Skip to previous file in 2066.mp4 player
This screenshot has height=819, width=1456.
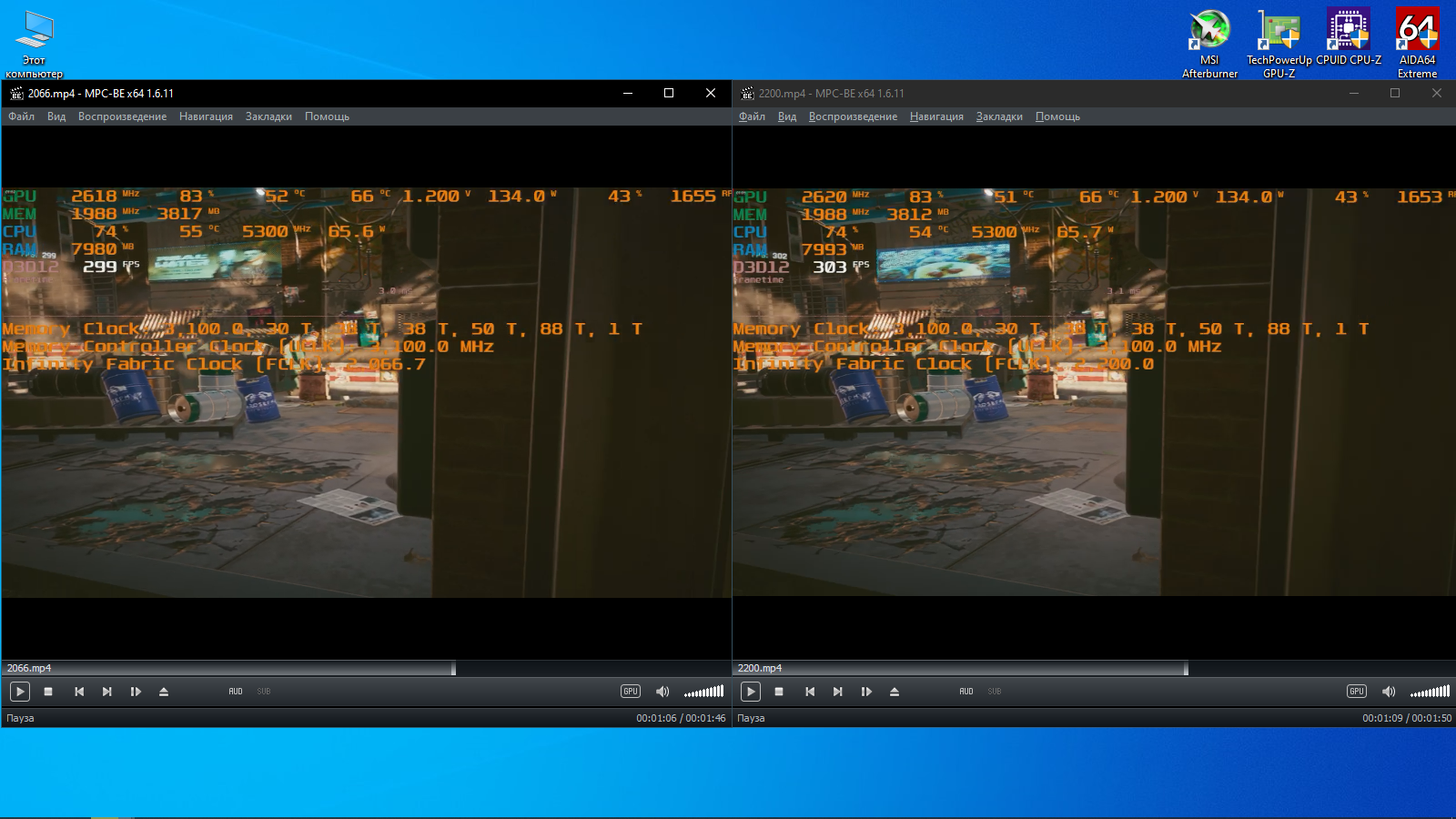point(79,692)
